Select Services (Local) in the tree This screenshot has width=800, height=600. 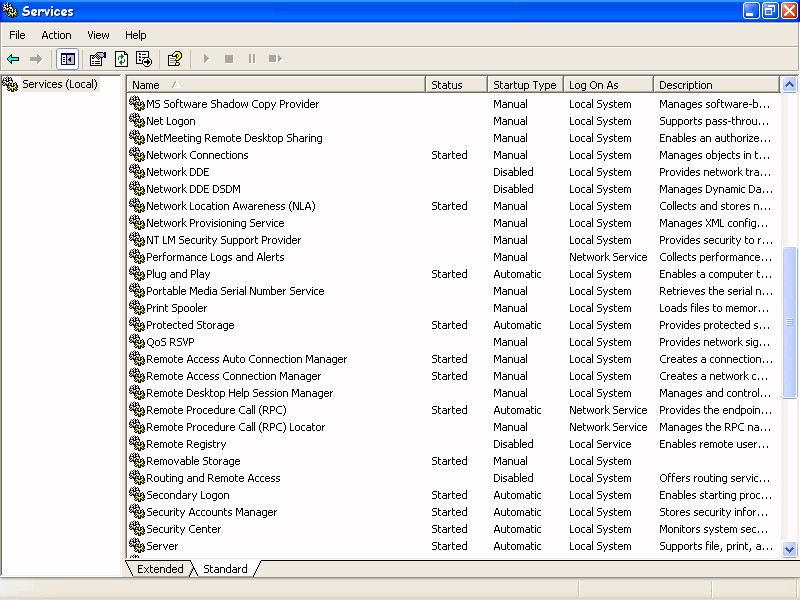[60, 84]
